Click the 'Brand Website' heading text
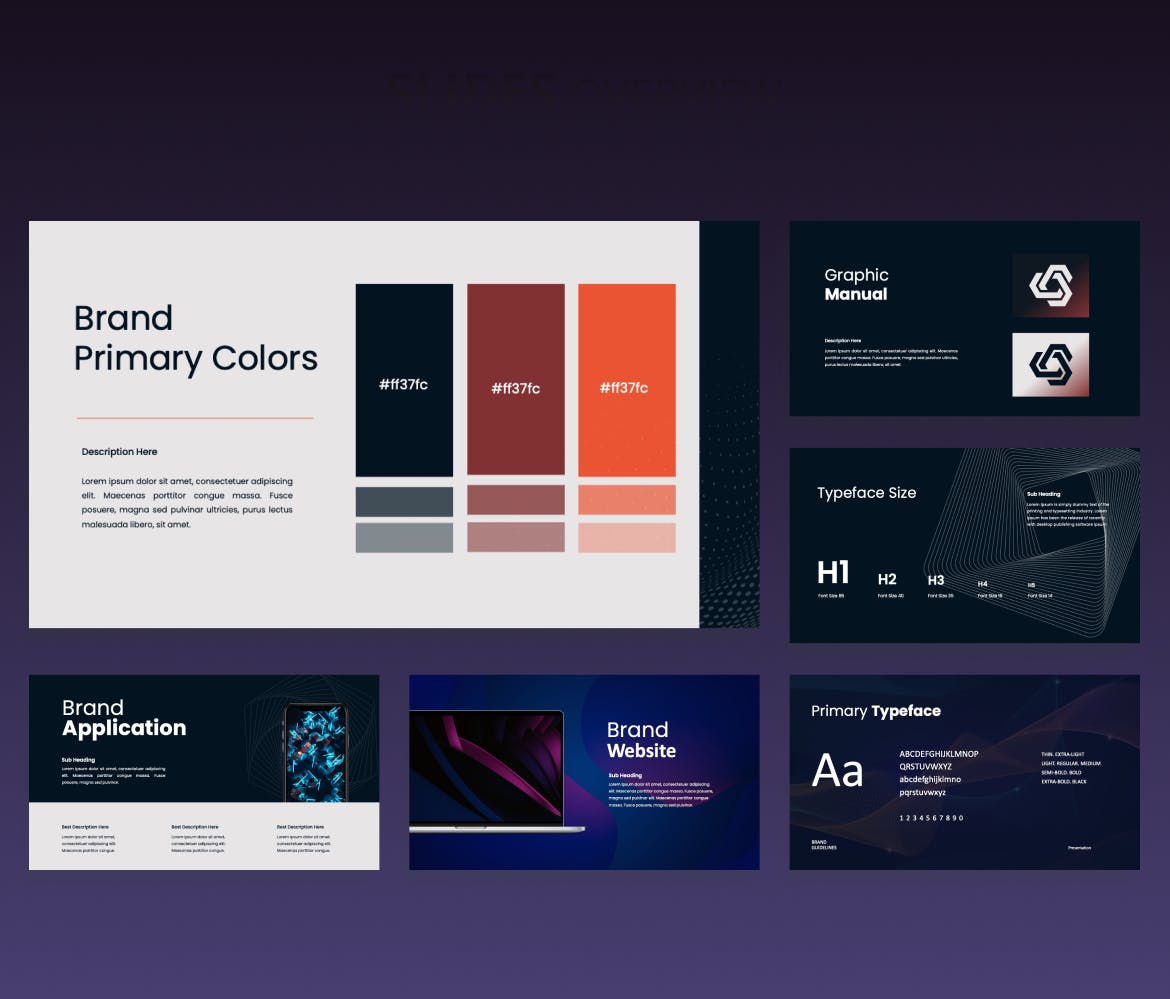 point(641,740)
